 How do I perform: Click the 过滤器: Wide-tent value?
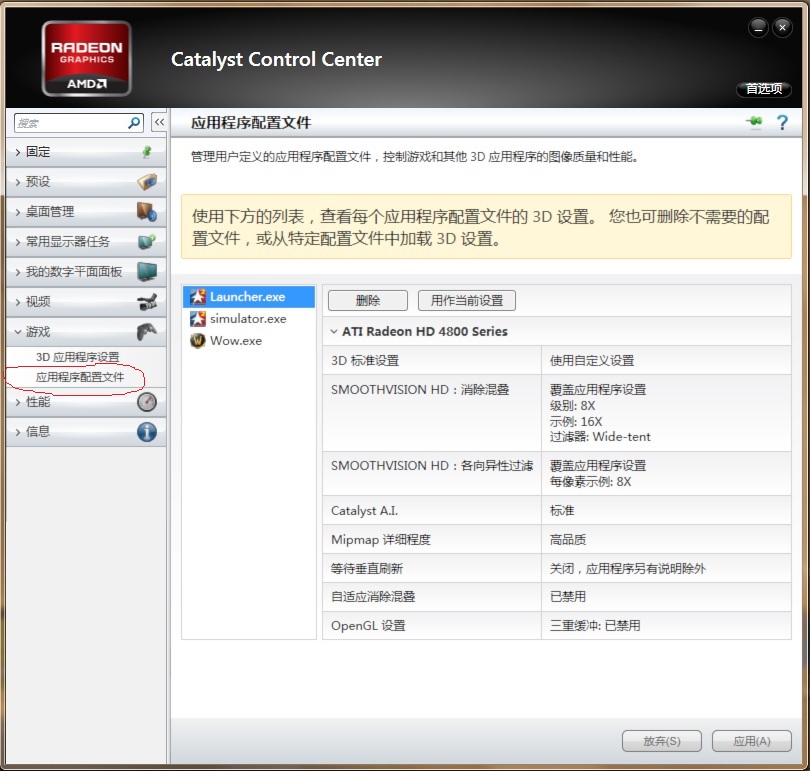click(600, 437)
